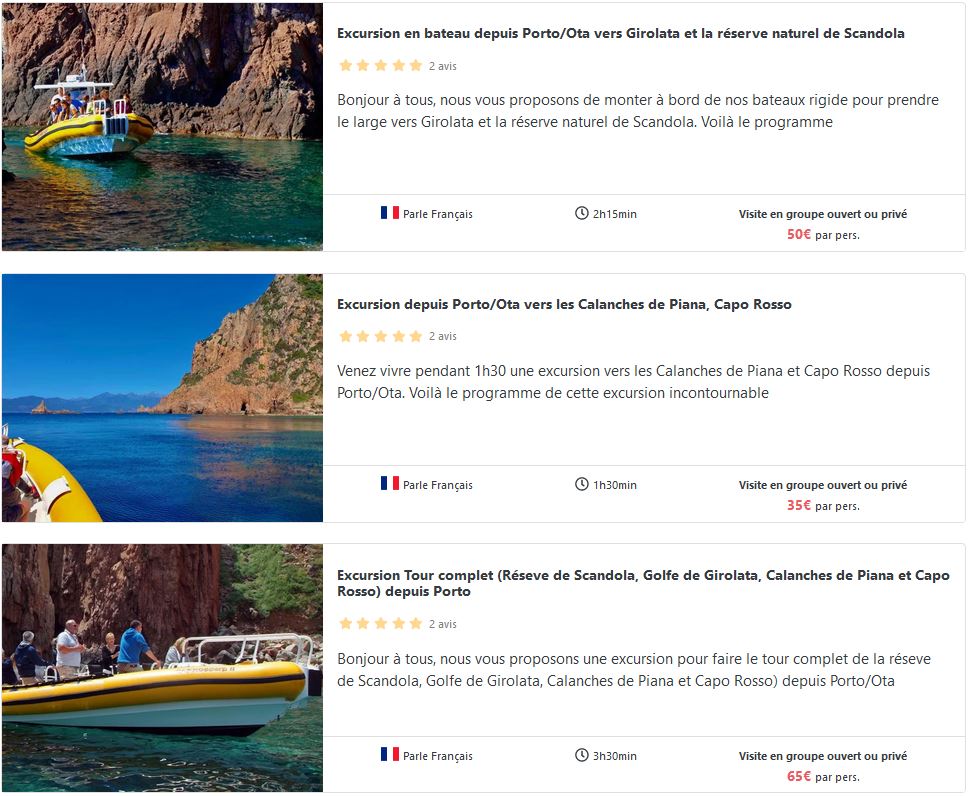Open the photo of passengers on yellow boat
This screenshot has height=796, width=970.
click(x=162, y=668)
